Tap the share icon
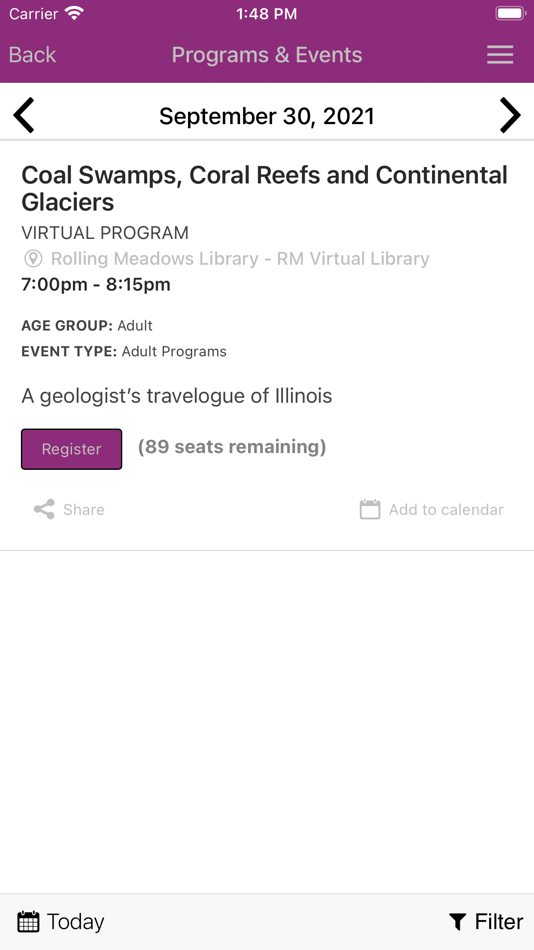534x950 pixels. coord(44,510)
